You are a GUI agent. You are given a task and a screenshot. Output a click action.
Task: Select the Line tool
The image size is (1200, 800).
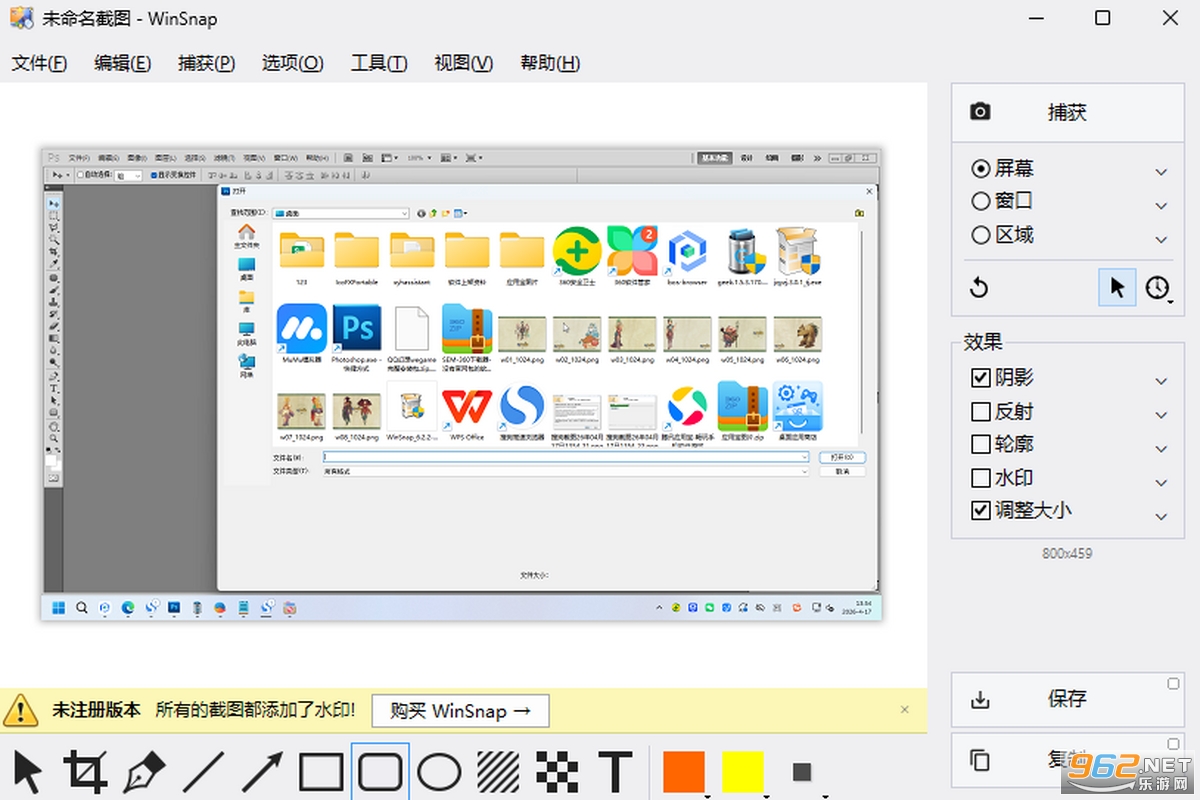coord(204,772)
